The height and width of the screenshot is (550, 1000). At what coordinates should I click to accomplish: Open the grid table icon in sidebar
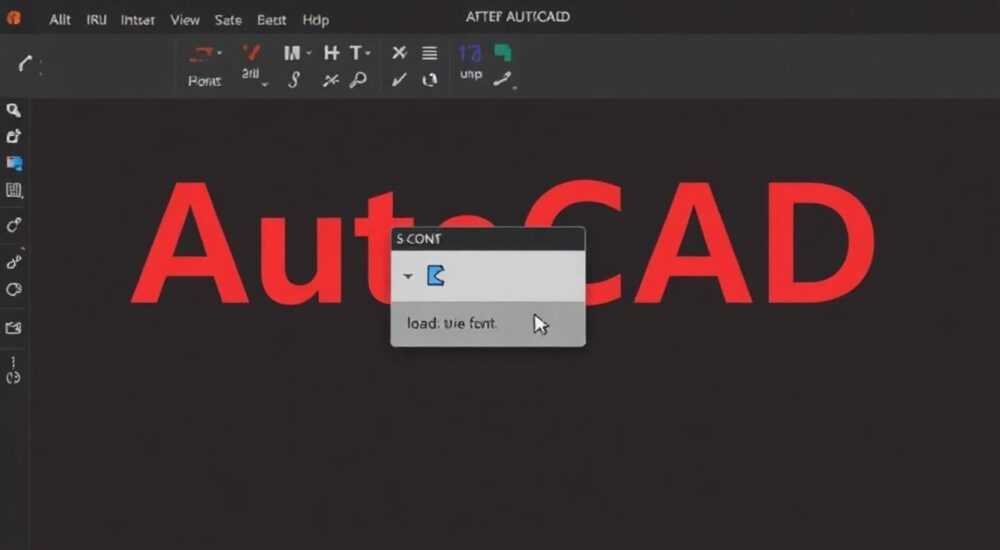point(14,190)
